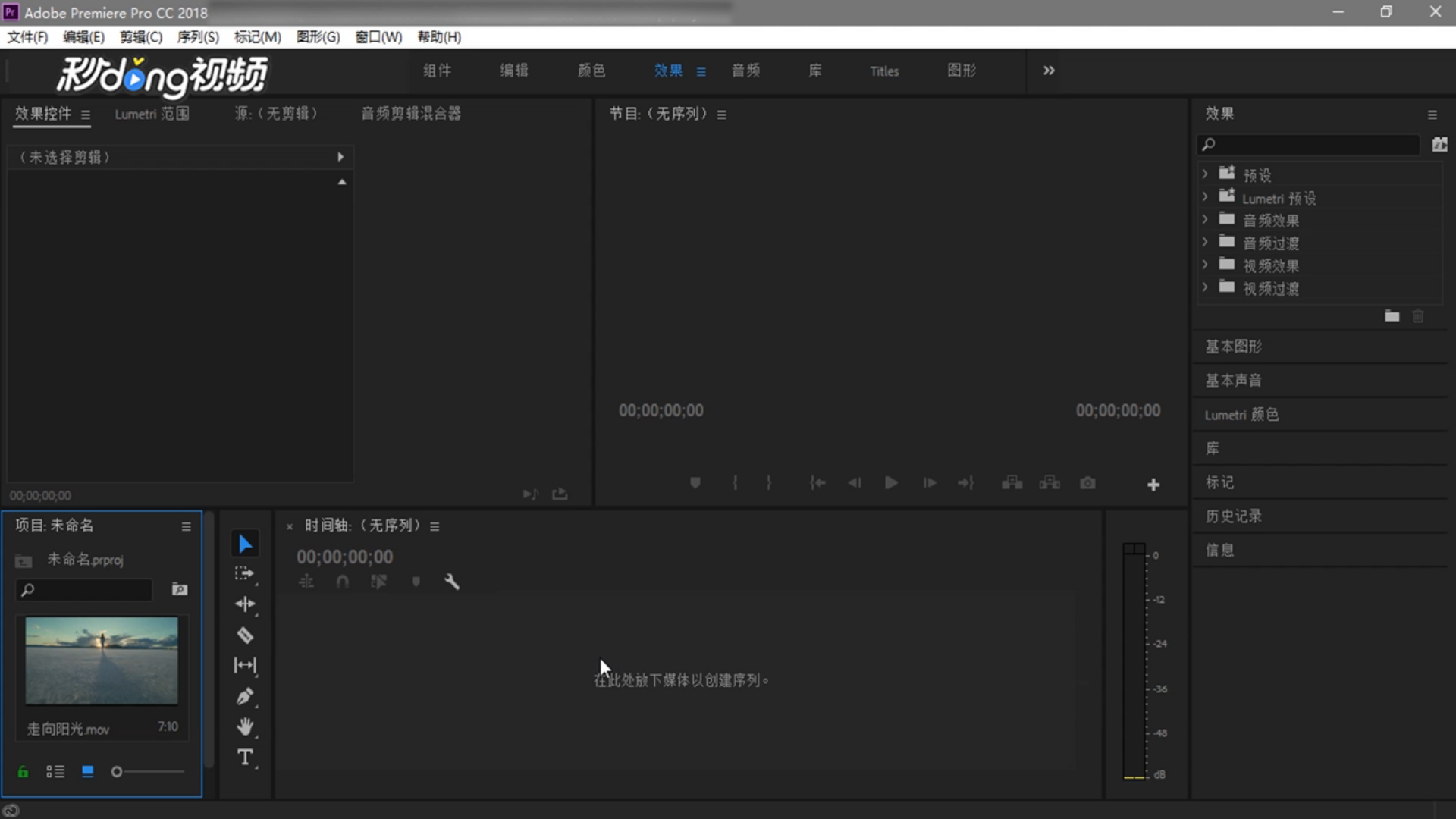This screenshot has width=1456, height=819.
Task: Adjust the project thumbnail zoom slider
Action: coord(117,772)
